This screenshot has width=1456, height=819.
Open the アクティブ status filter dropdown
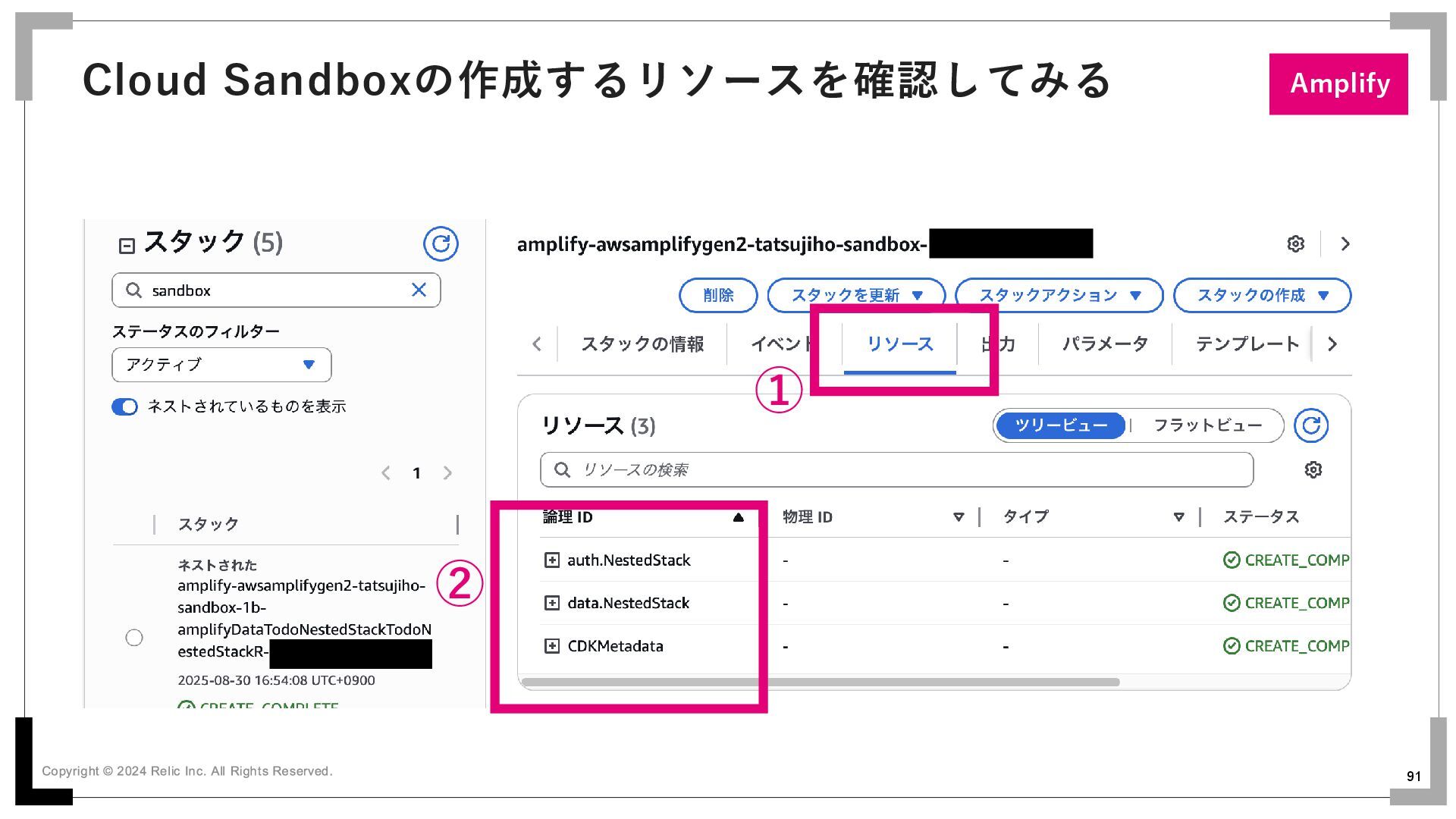pyautogui.click(x=221, y=365)
